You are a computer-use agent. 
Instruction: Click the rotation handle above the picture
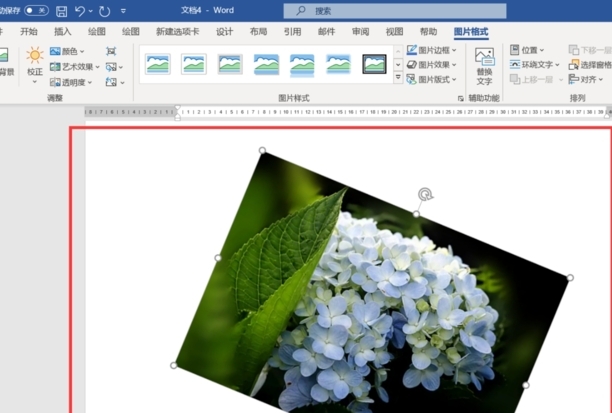[425, 194]
